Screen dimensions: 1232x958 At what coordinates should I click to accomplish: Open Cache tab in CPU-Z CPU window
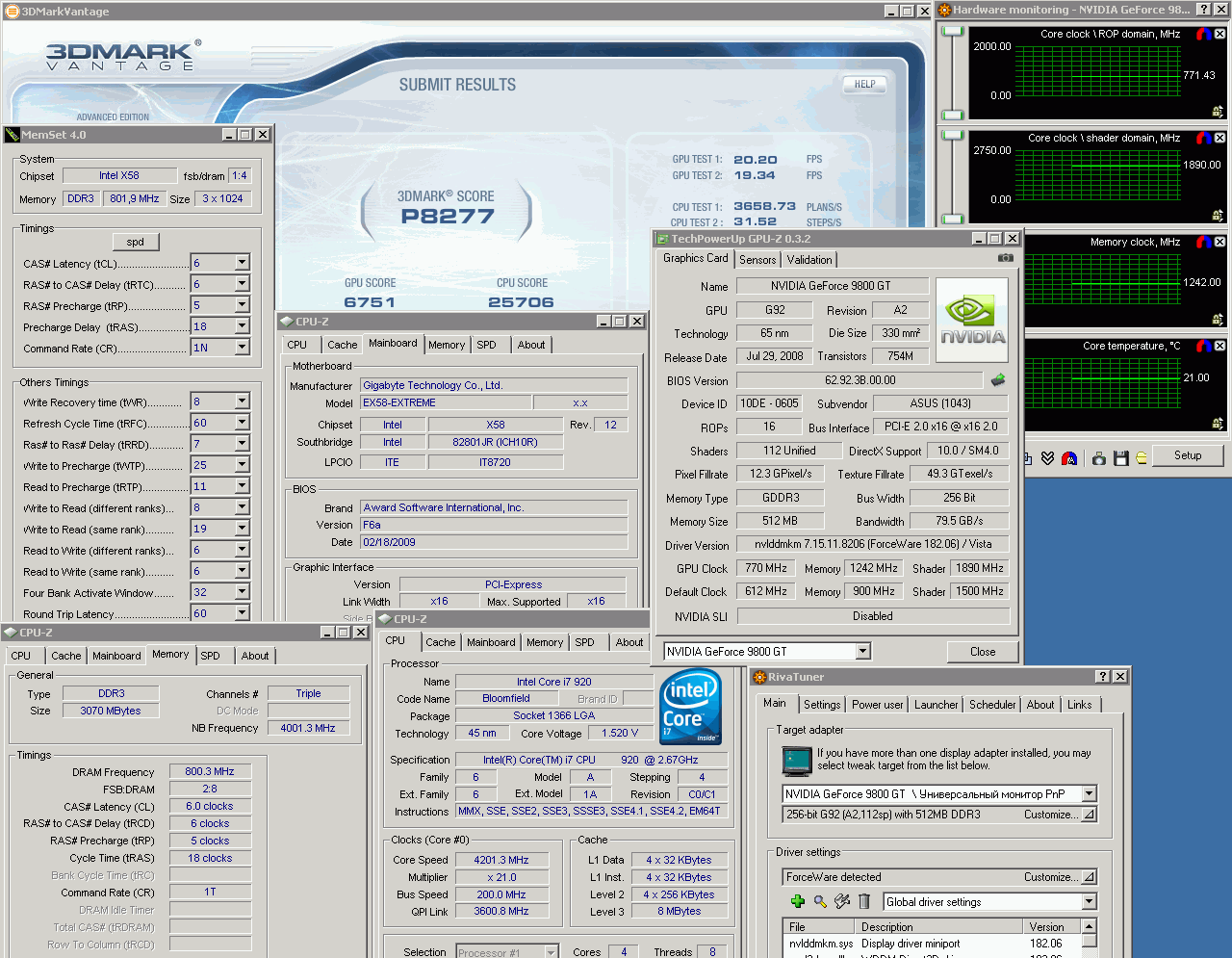441,642
